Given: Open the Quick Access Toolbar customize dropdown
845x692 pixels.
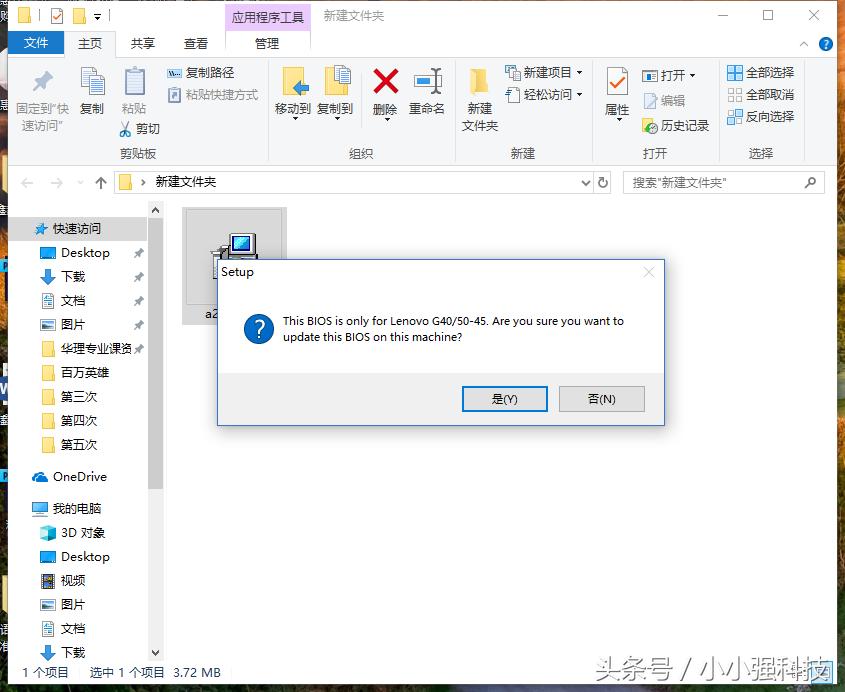Looking at the screenshot, I should [98, 17].
